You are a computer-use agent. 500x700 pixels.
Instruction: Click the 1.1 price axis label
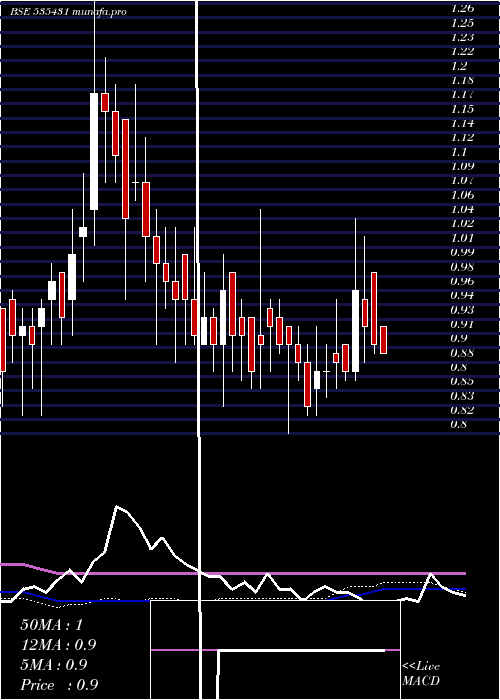click(459, 152)
